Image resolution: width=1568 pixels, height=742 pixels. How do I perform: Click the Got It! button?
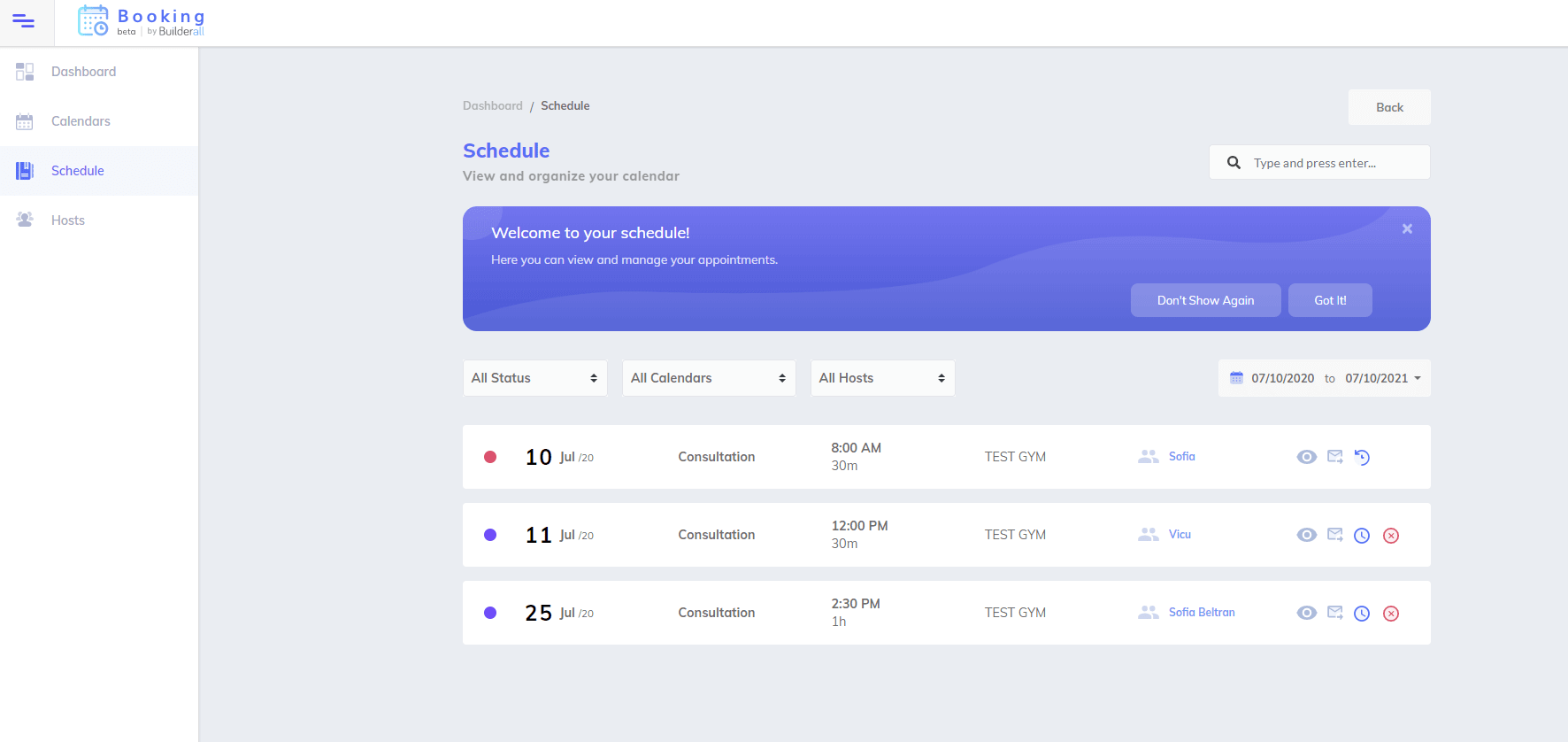point(1330,300)
